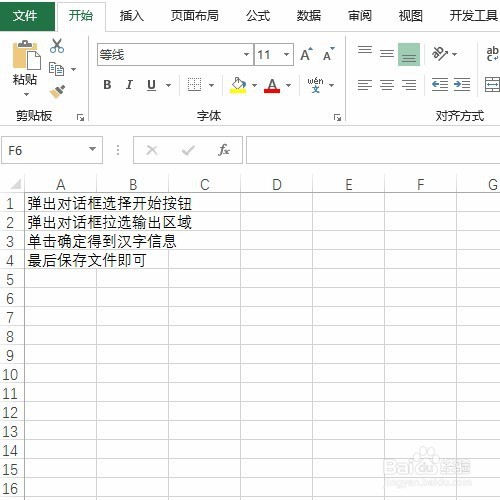The image size is (500, 500).
Task: Click cell with 单击确定得到汉字信息
Action: click(61, 241)
